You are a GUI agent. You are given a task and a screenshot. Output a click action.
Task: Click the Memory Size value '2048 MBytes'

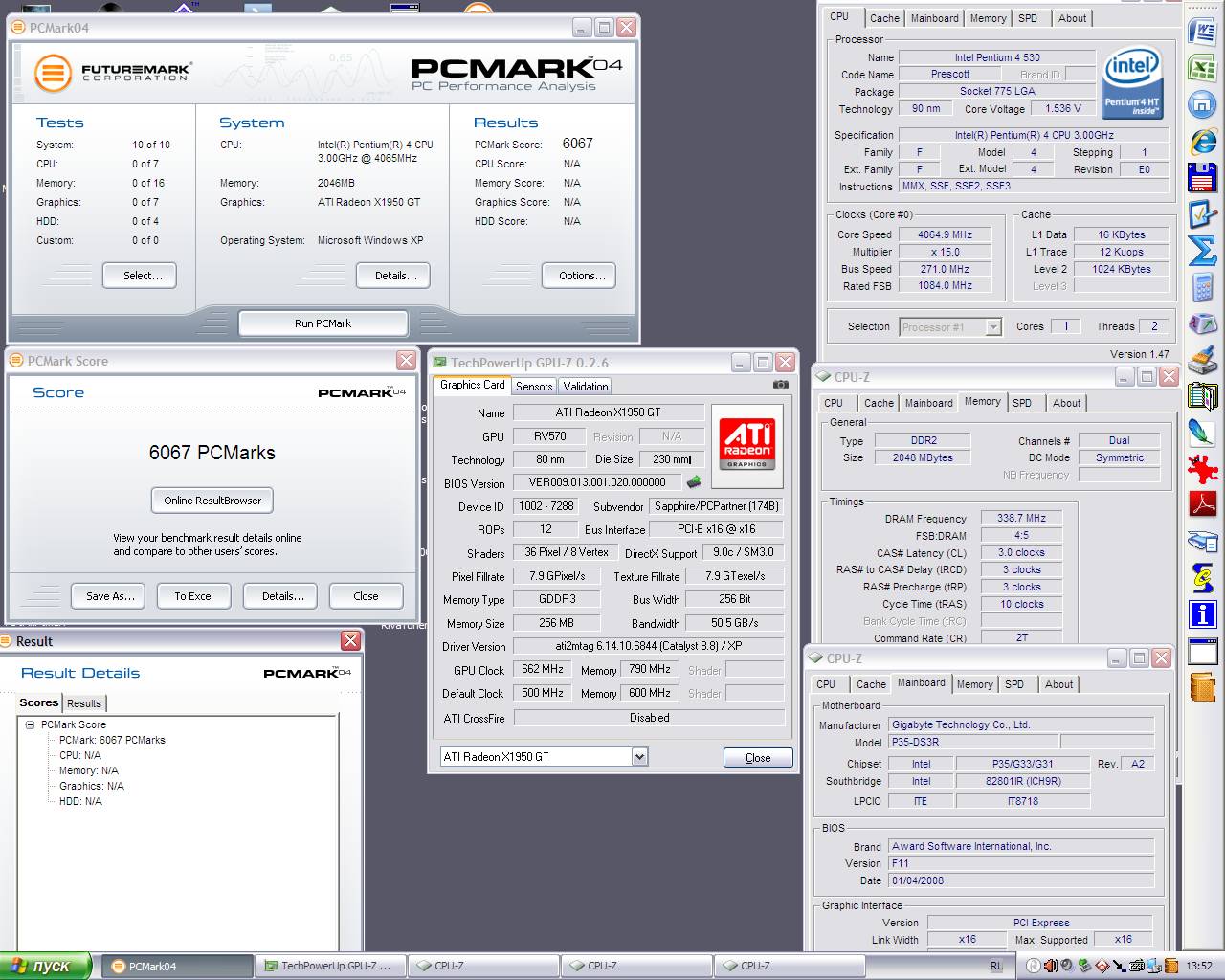923,457
